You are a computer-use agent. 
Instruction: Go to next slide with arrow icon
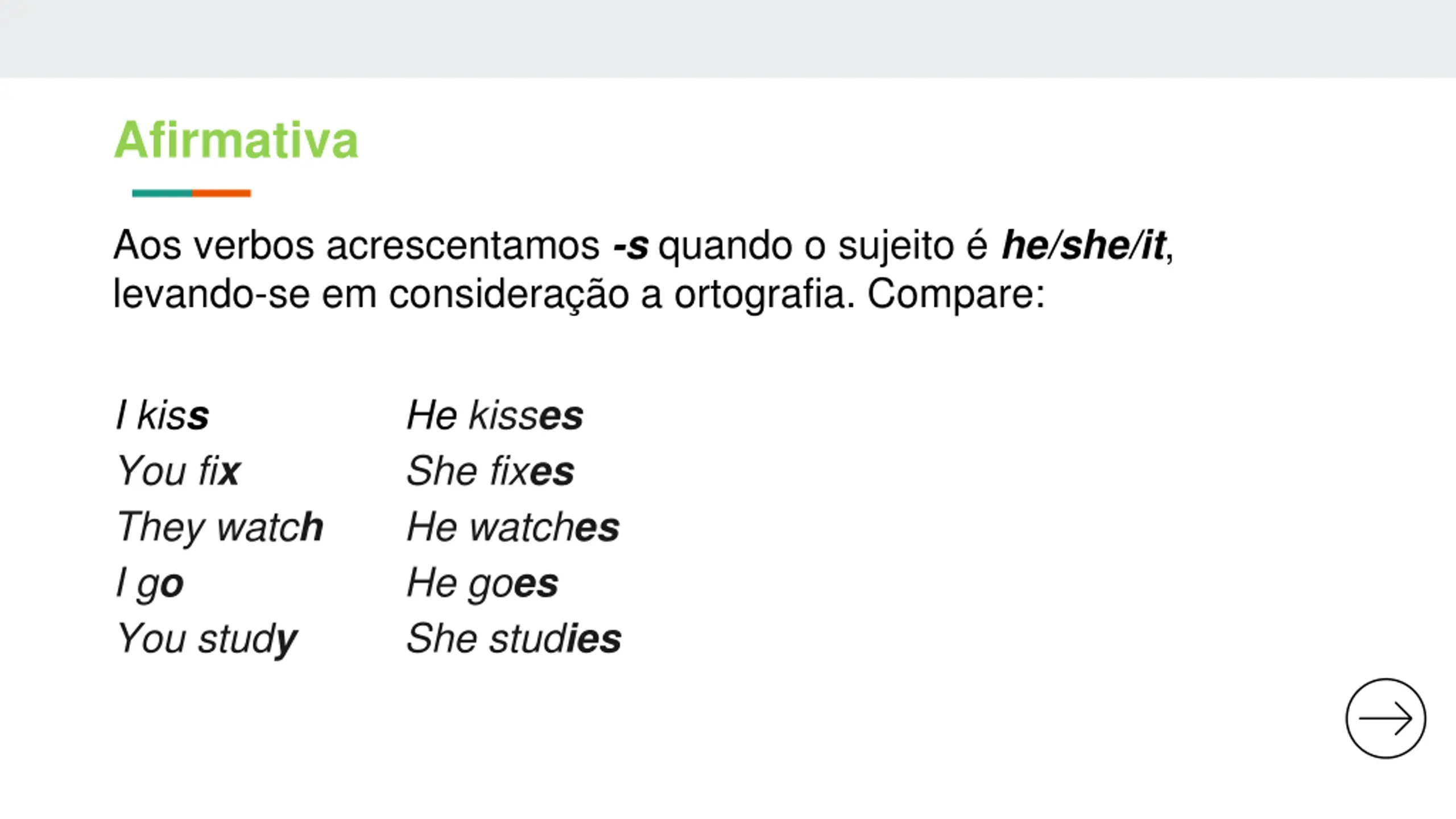pos(1385,718)
